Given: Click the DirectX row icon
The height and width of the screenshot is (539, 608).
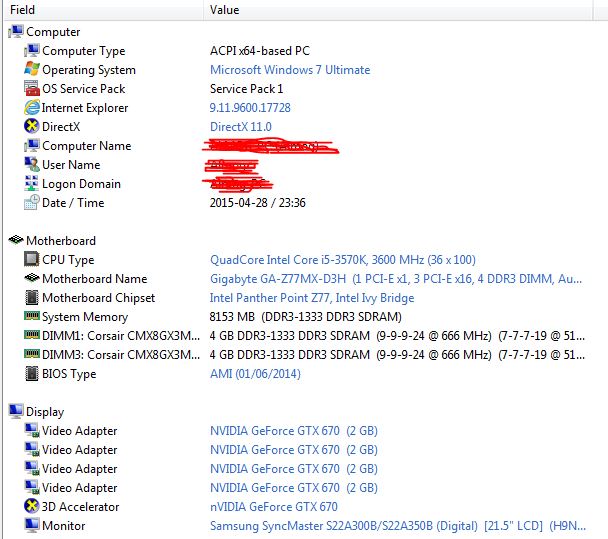Looking at the screenshot, I should pos(32,127).
